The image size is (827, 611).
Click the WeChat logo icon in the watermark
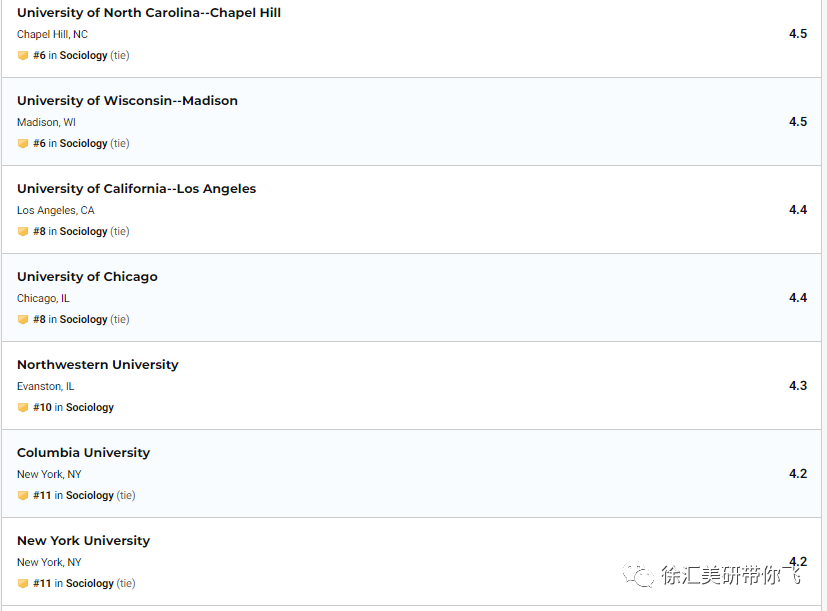(638, 575)
